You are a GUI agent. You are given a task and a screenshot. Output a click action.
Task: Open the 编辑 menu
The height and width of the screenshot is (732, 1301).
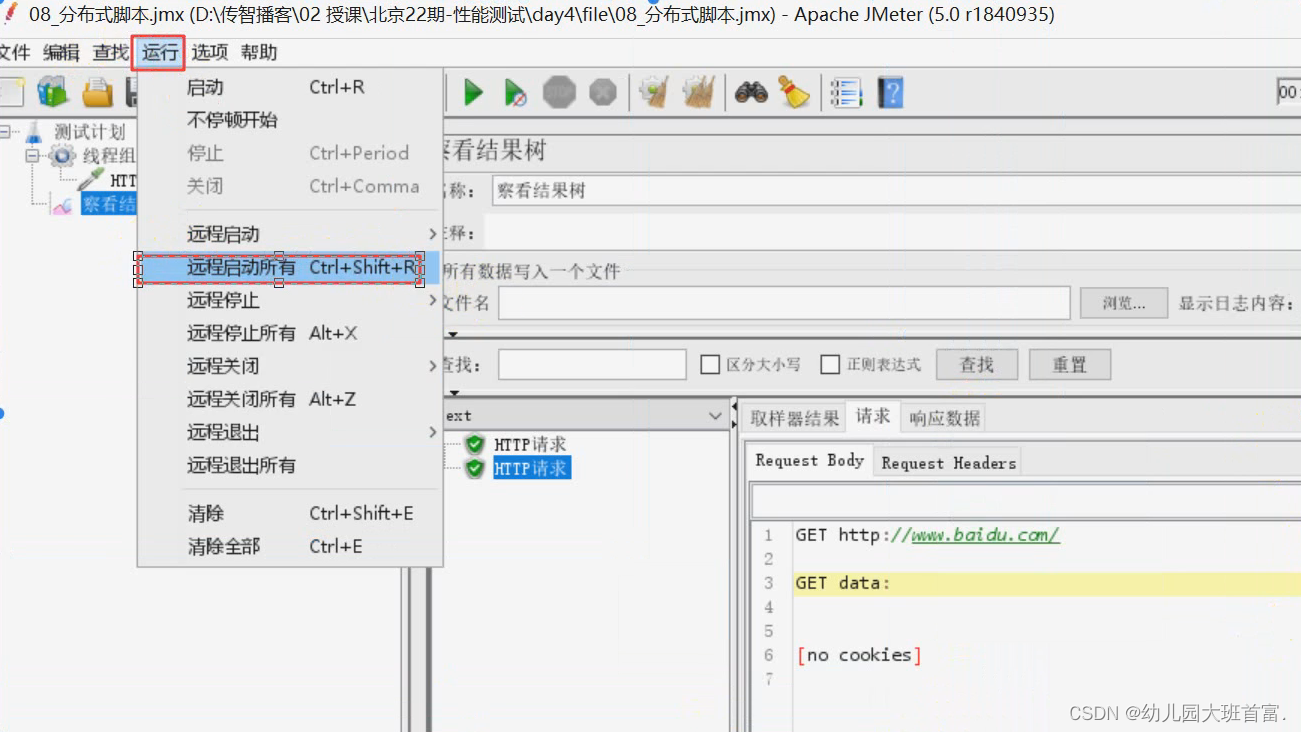click(x=61, y=52)
